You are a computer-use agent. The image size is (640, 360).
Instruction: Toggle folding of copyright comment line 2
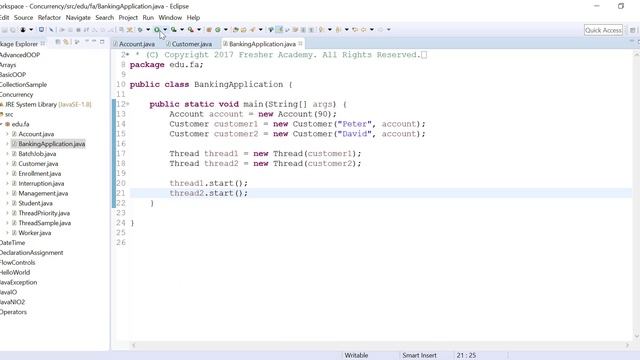128,55
